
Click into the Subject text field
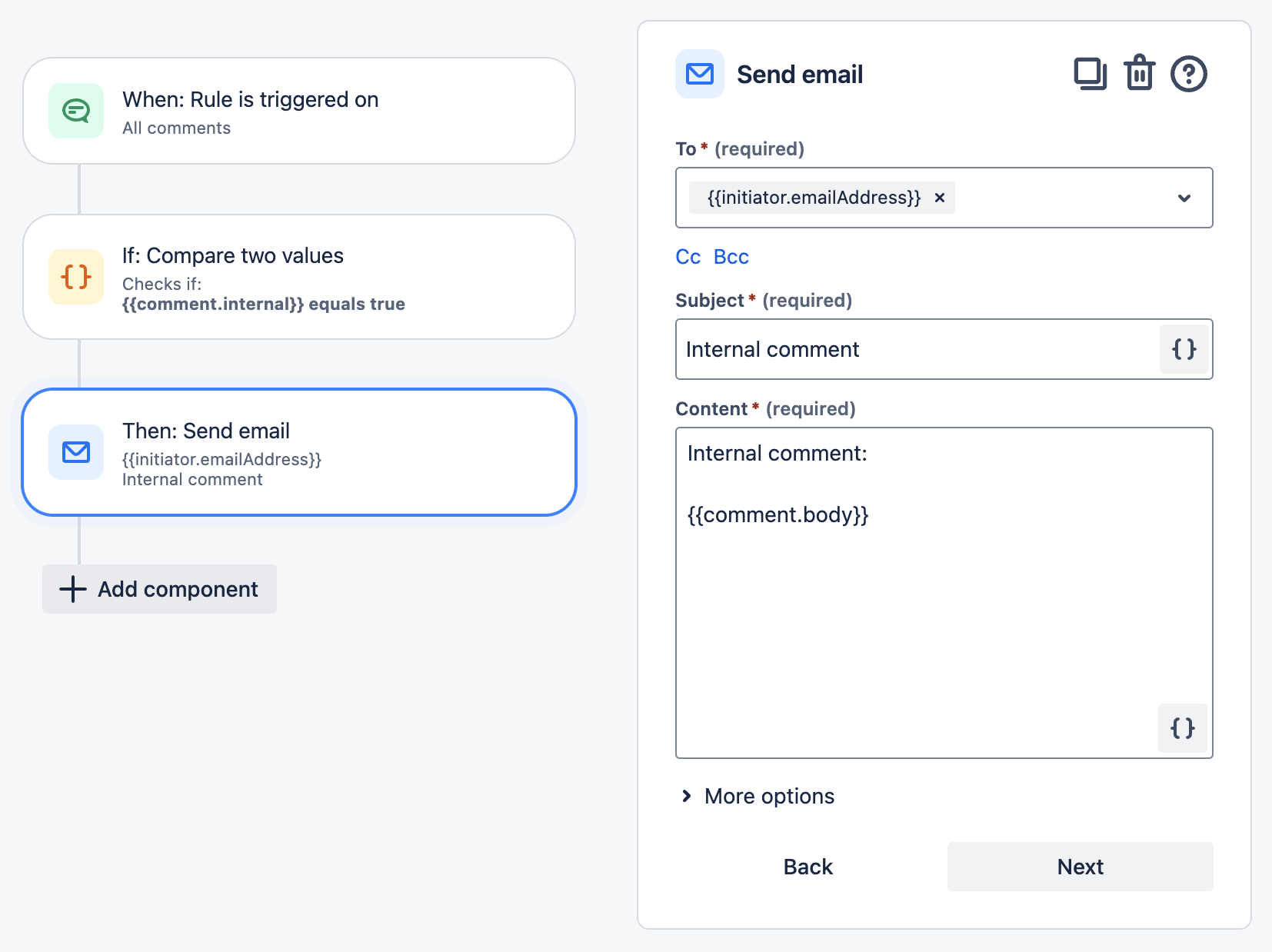click(915, 349)
